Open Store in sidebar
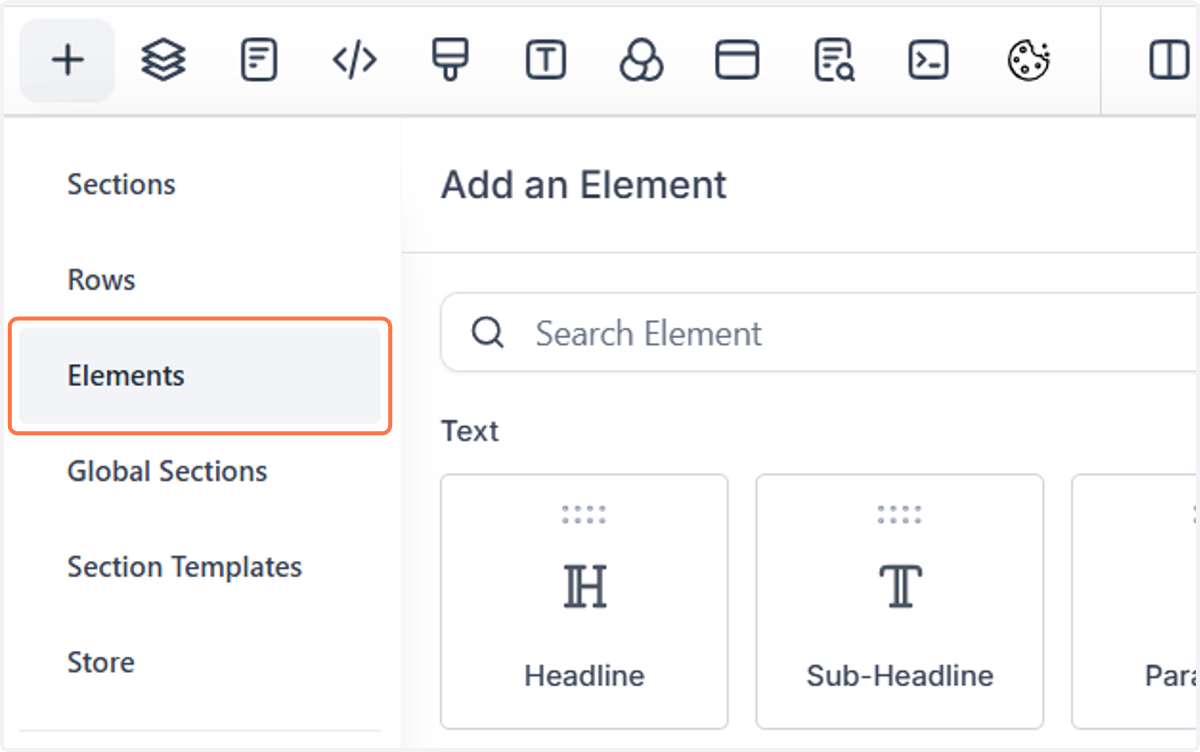This screenshot has width=1200, height=752. (x=100, y=662)
